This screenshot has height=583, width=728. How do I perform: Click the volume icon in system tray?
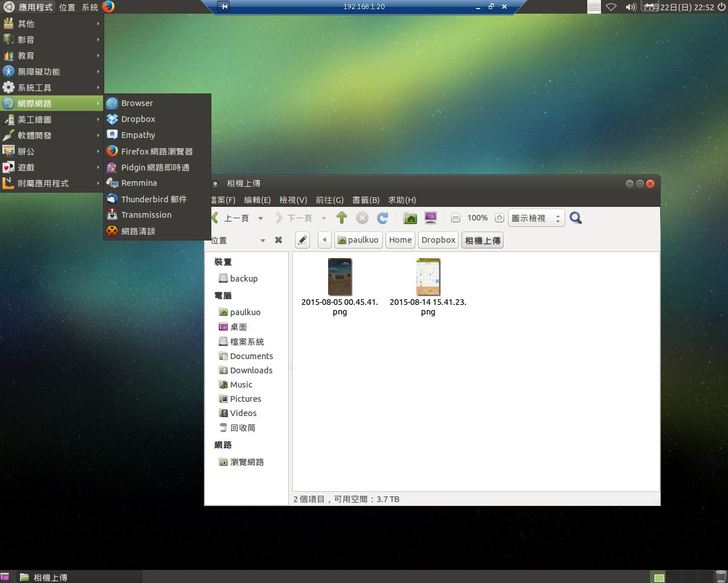click(x=631, y=7)
